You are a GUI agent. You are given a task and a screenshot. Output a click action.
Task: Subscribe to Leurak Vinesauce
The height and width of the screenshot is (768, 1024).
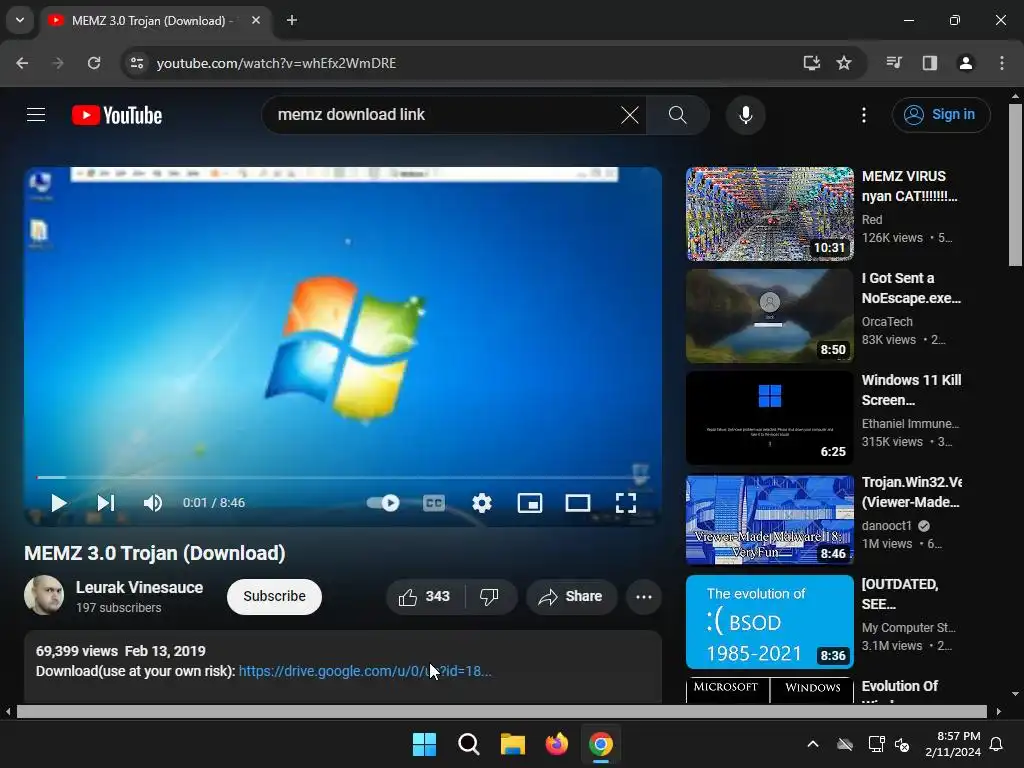pos(274,596)
